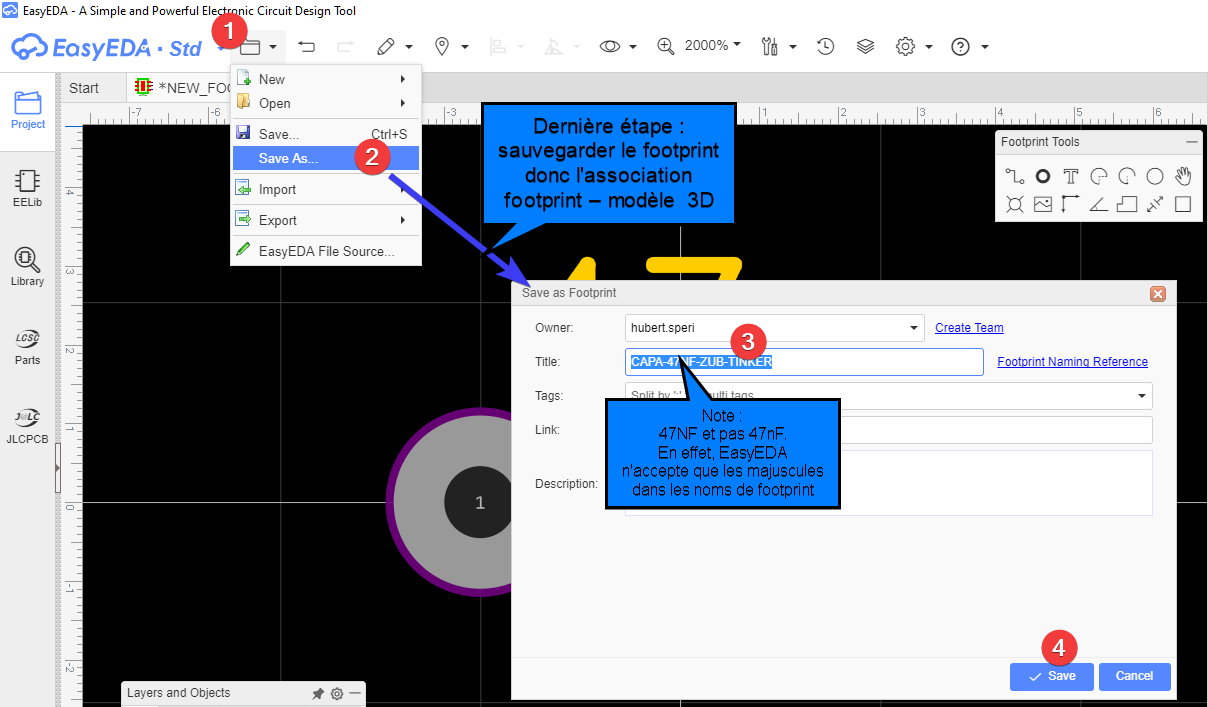
Task: Close the Save as Footprint dialog
Action: pyautogui.click(x=1158, y=293)
